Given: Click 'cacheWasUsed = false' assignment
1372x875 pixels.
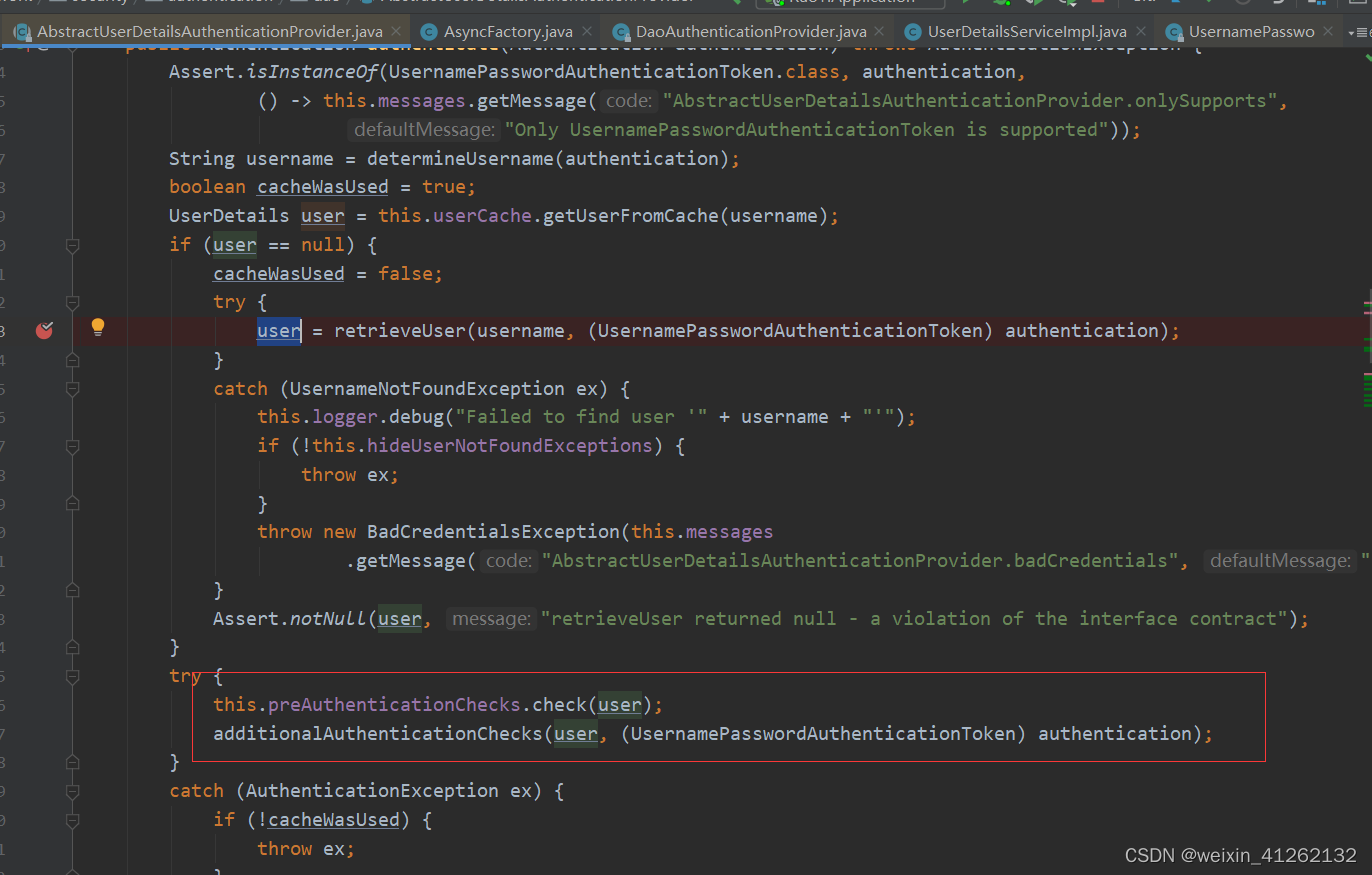Looking at the screenshot, I should pos(328,274).
